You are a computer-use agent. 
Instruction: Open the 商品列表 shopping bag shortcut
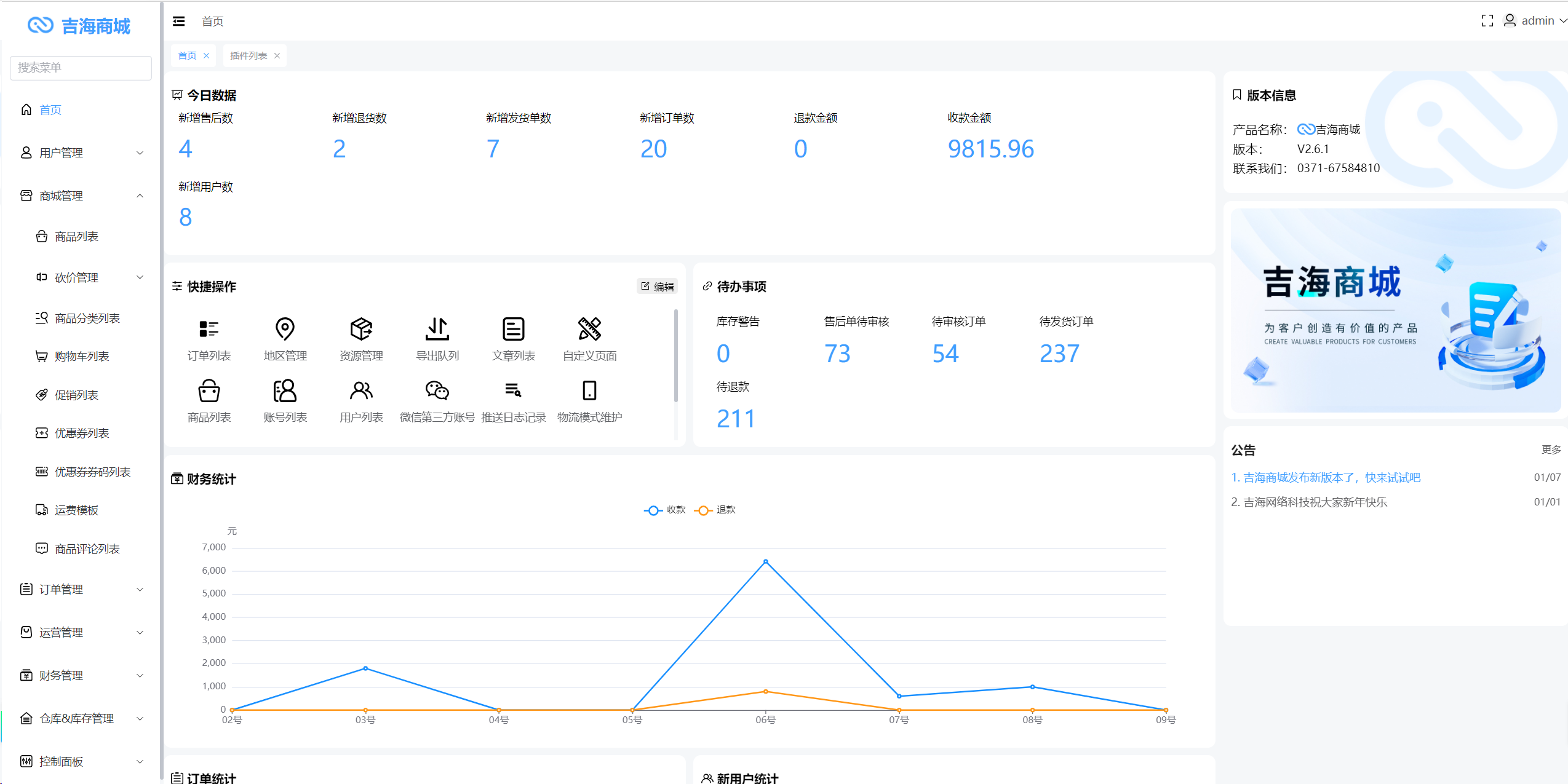pyautogui.click(x=209, y=390)
